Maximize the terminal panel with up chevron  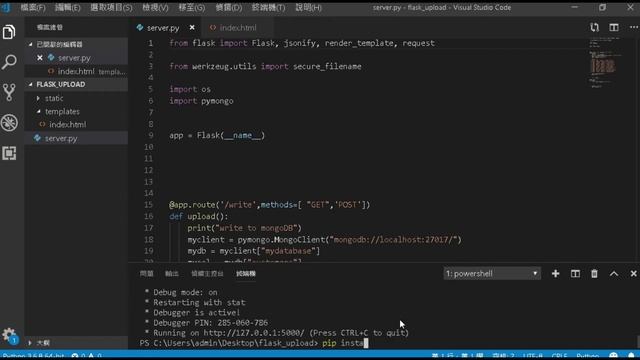614,273
